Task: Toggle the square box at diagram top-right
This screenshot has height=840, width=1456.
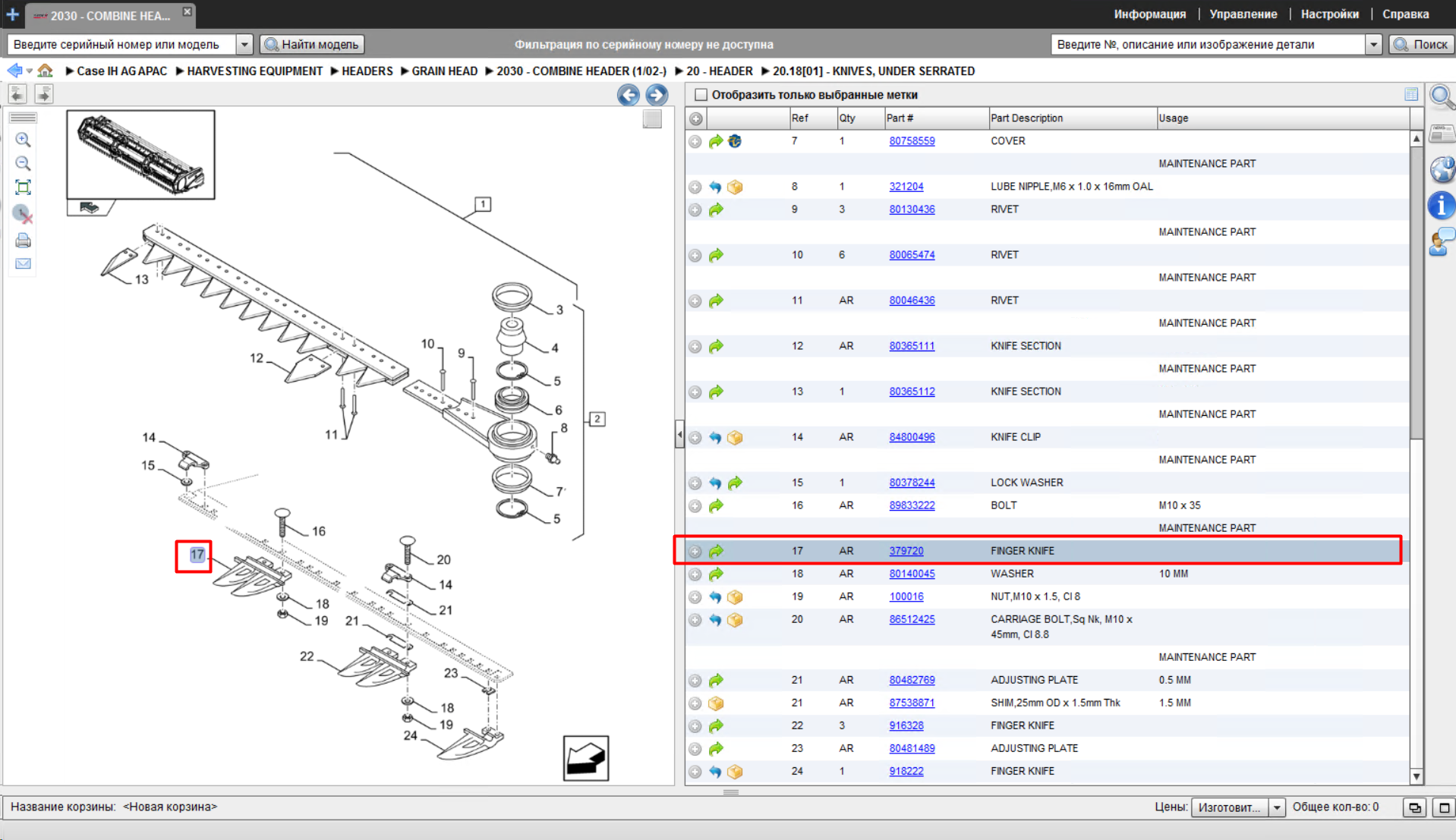Action: [x=652, y=119]
